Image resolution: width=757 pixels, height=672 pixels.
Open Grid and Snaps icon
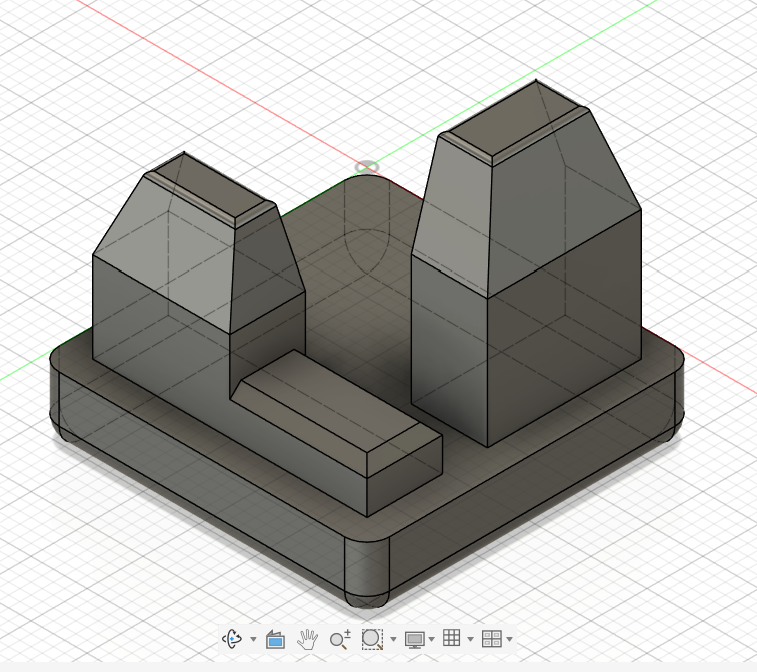pos(451,638)
